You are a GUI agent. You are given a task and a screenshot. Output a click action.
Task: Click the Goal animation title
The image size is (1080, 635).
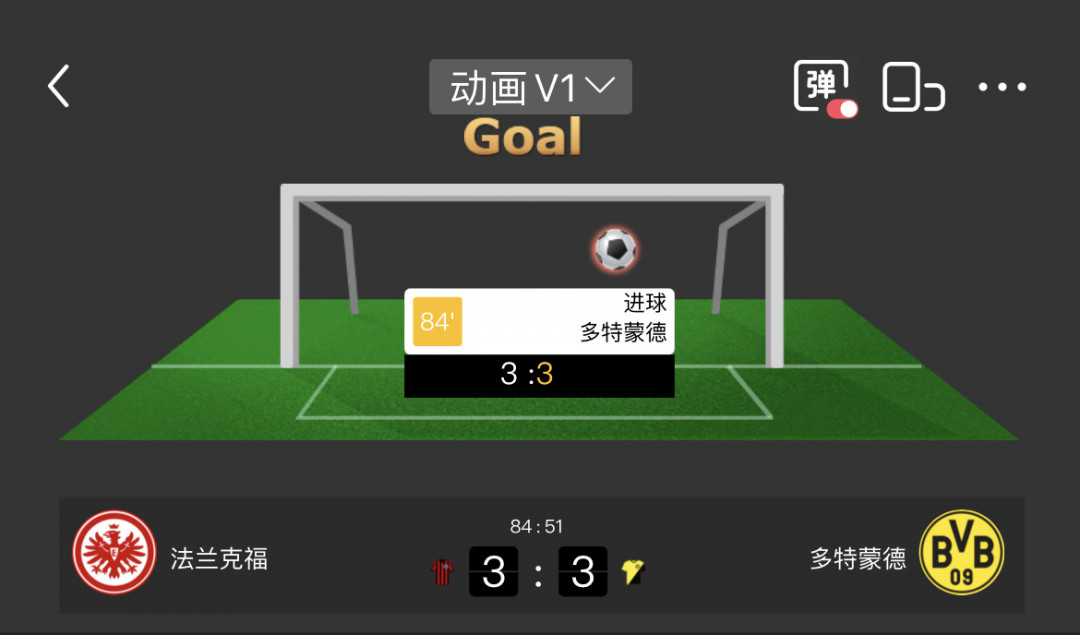tap(523, 136)
